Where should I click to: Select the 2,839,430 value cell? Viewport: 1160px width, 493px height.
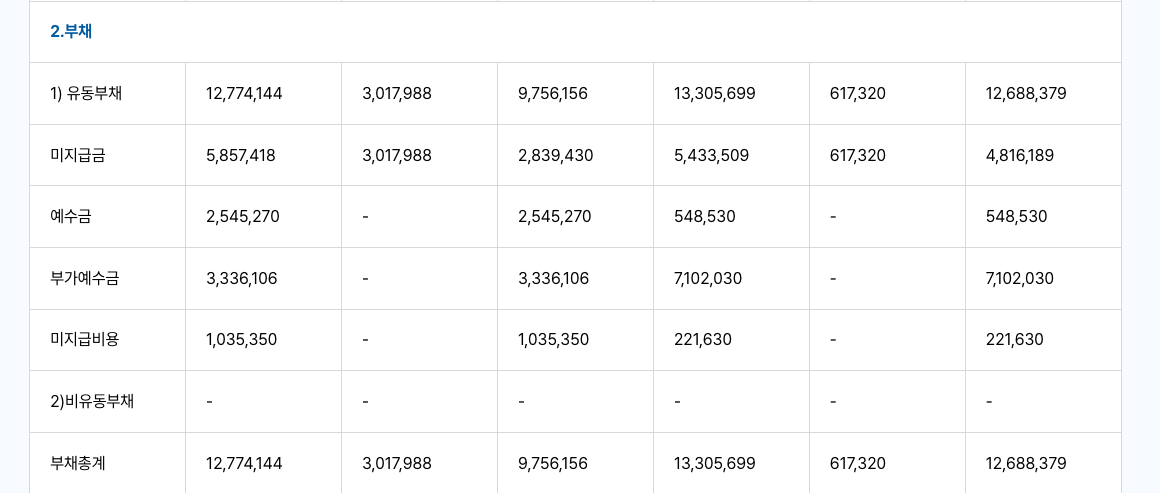click(555, 155)
